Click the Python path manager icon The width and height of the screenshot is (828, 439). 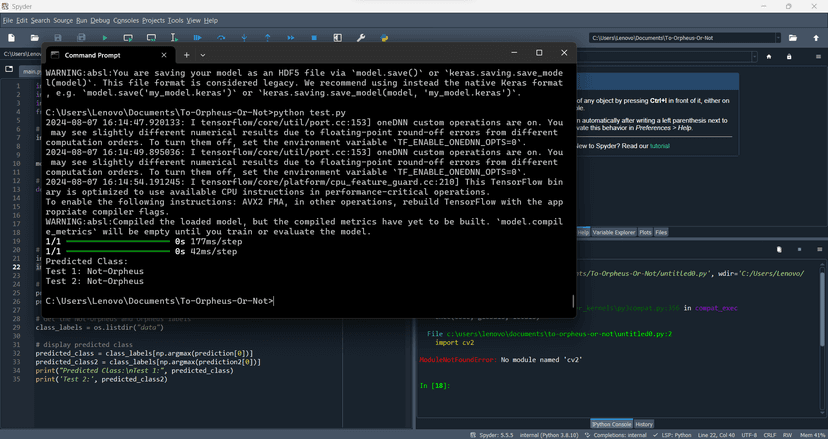pos(385,38)
